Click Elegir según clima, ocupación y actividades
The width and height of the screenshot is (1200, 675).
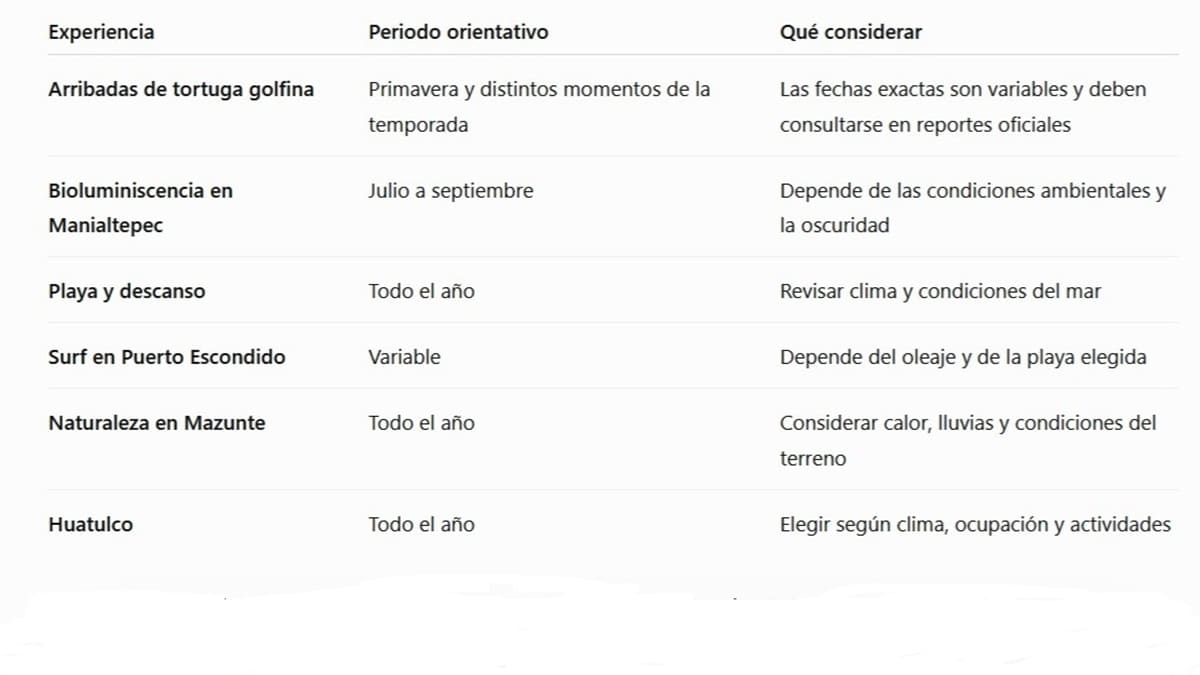coord(975,524)
